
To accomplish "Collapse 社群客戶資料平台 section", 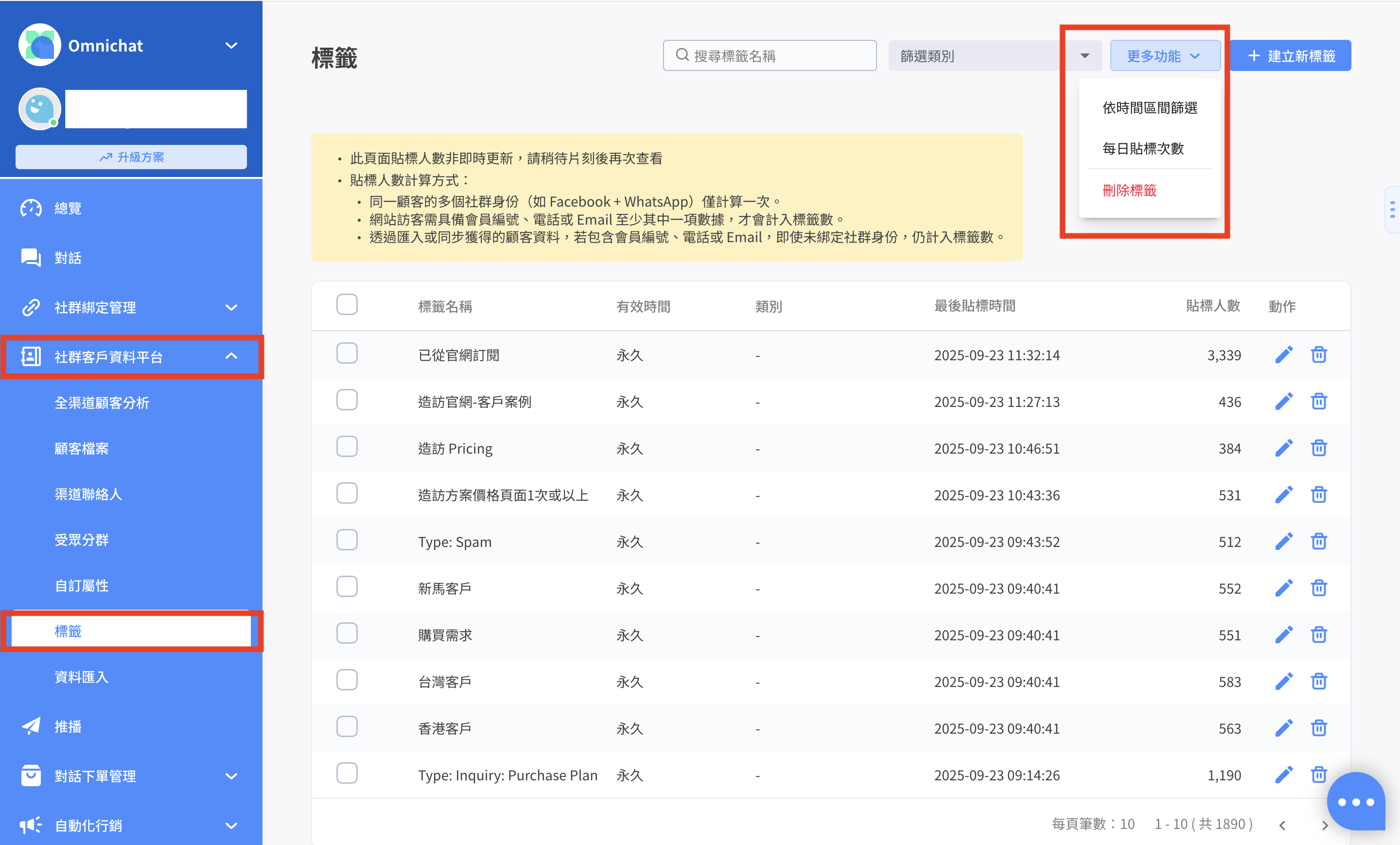I will [231, 356].
